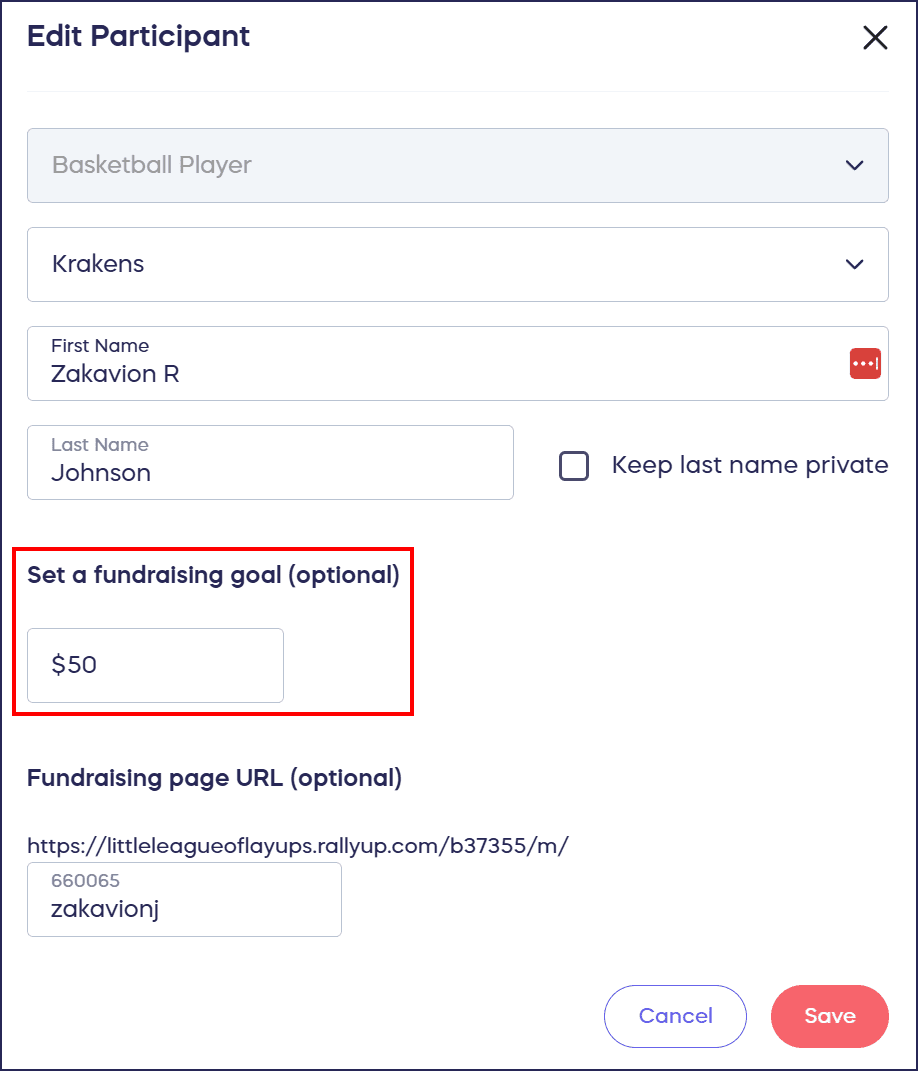Expand the Basketball Player dropdown arrow

coord(854,165)
